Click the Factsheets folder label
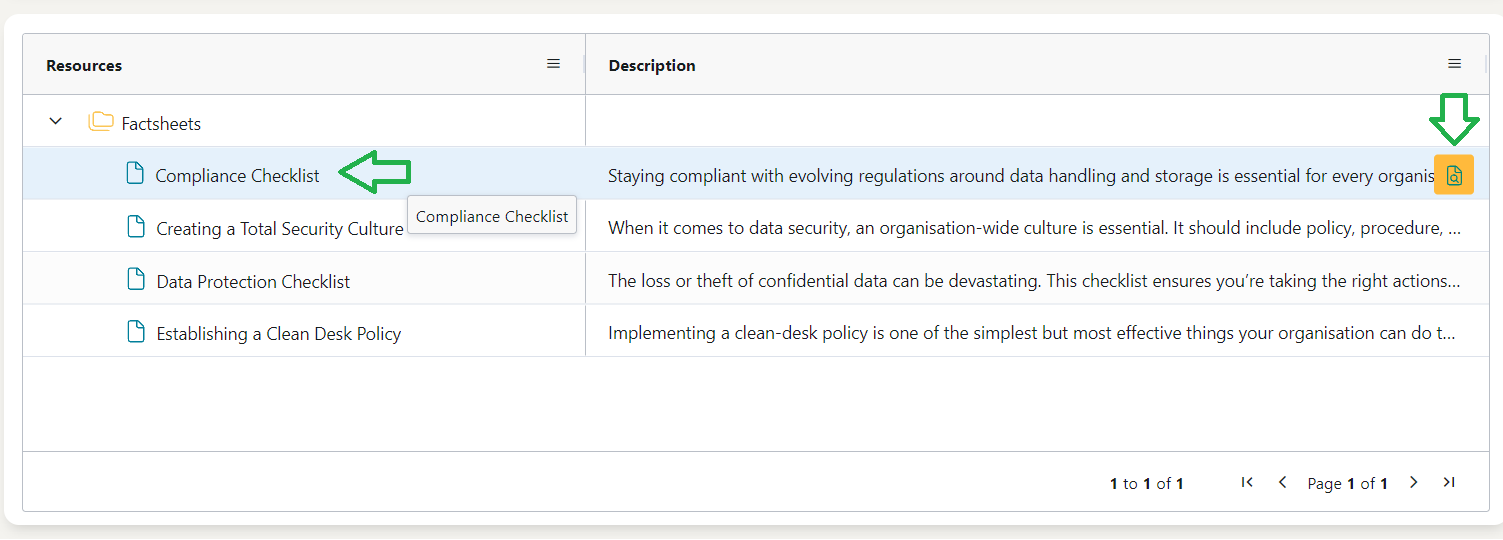Viewport: 1503px width, 540px height. pyautogui.click(x=161, y=124)
